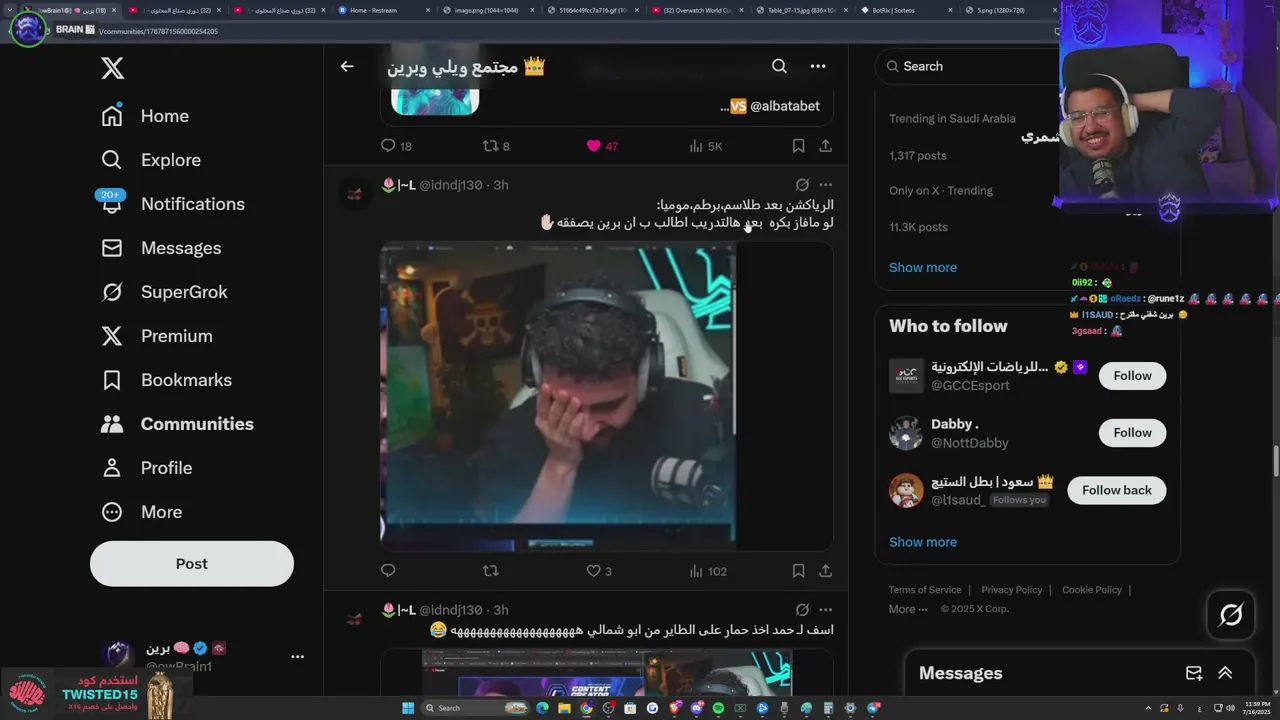Screen dimensions: 1280x720
Task: Open Bookmarks in the sidebar
Action: coord(166,380)
